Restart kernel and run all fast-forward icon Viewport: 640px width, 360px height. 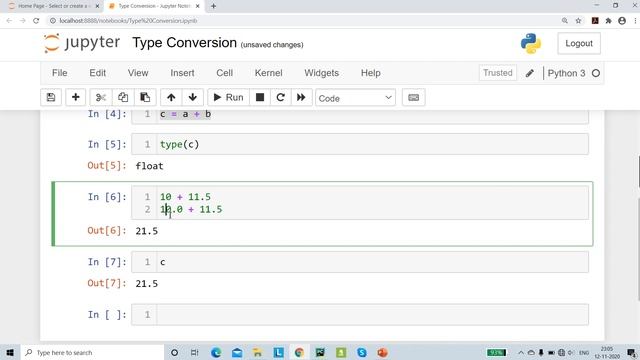click(301, 98)
